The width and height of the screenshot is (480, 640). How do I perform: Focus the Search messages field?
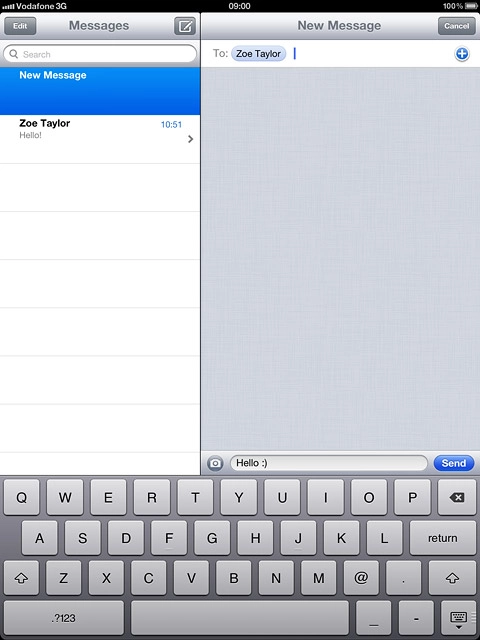(100, 54)
